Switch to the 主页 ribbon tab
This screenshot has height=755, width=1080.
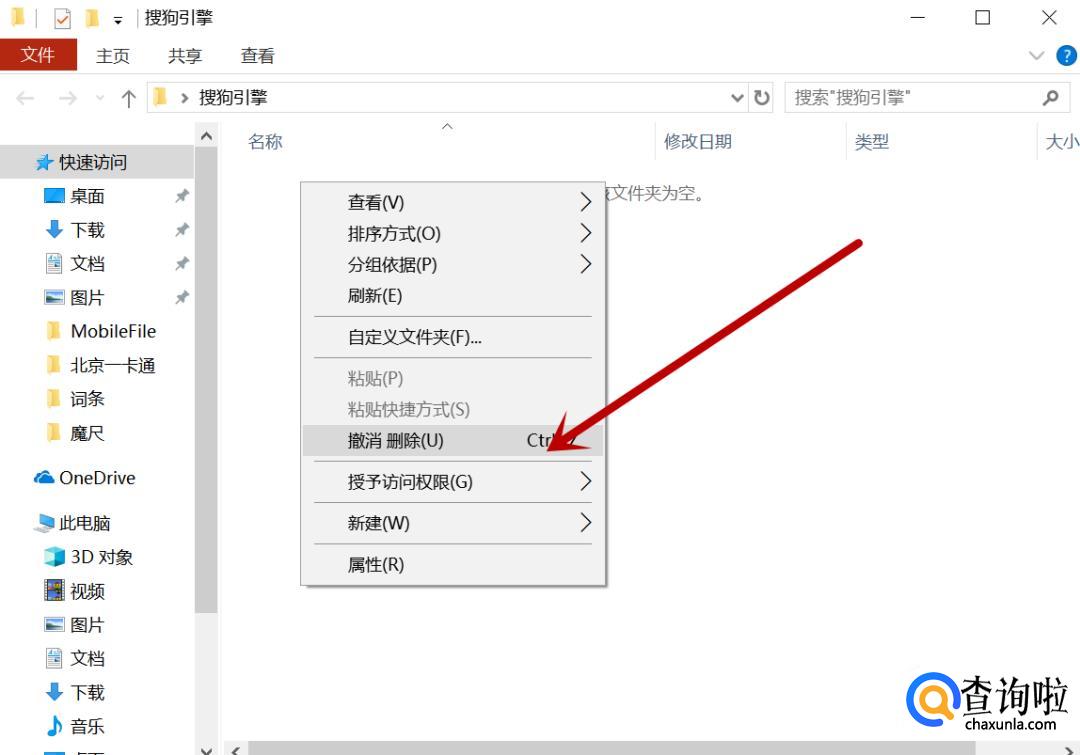coord(112,56)
